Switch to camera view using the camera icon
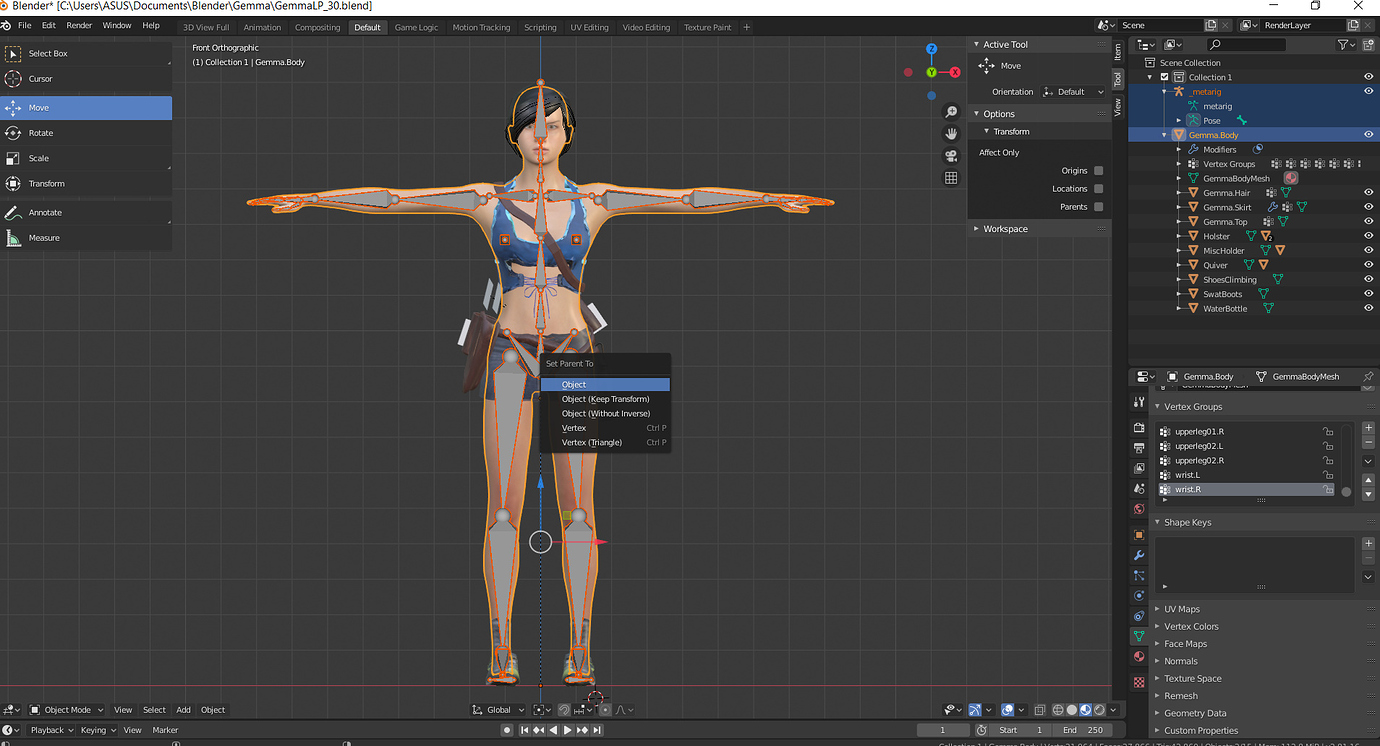Viewport: 1380px width, 746px height. [x=951, y=154]
